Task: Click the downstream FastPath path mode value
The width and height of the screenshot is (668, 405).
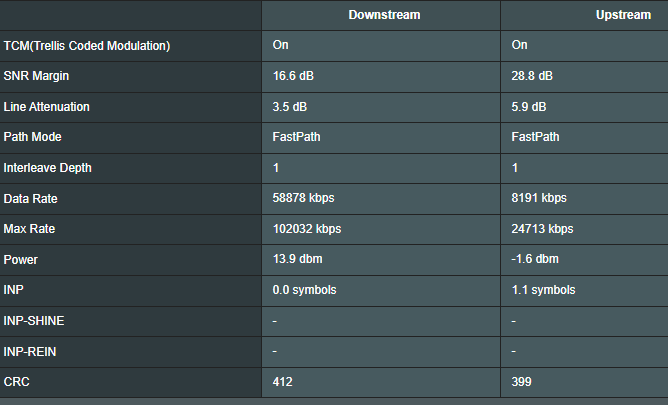Action: pos(297,137)
